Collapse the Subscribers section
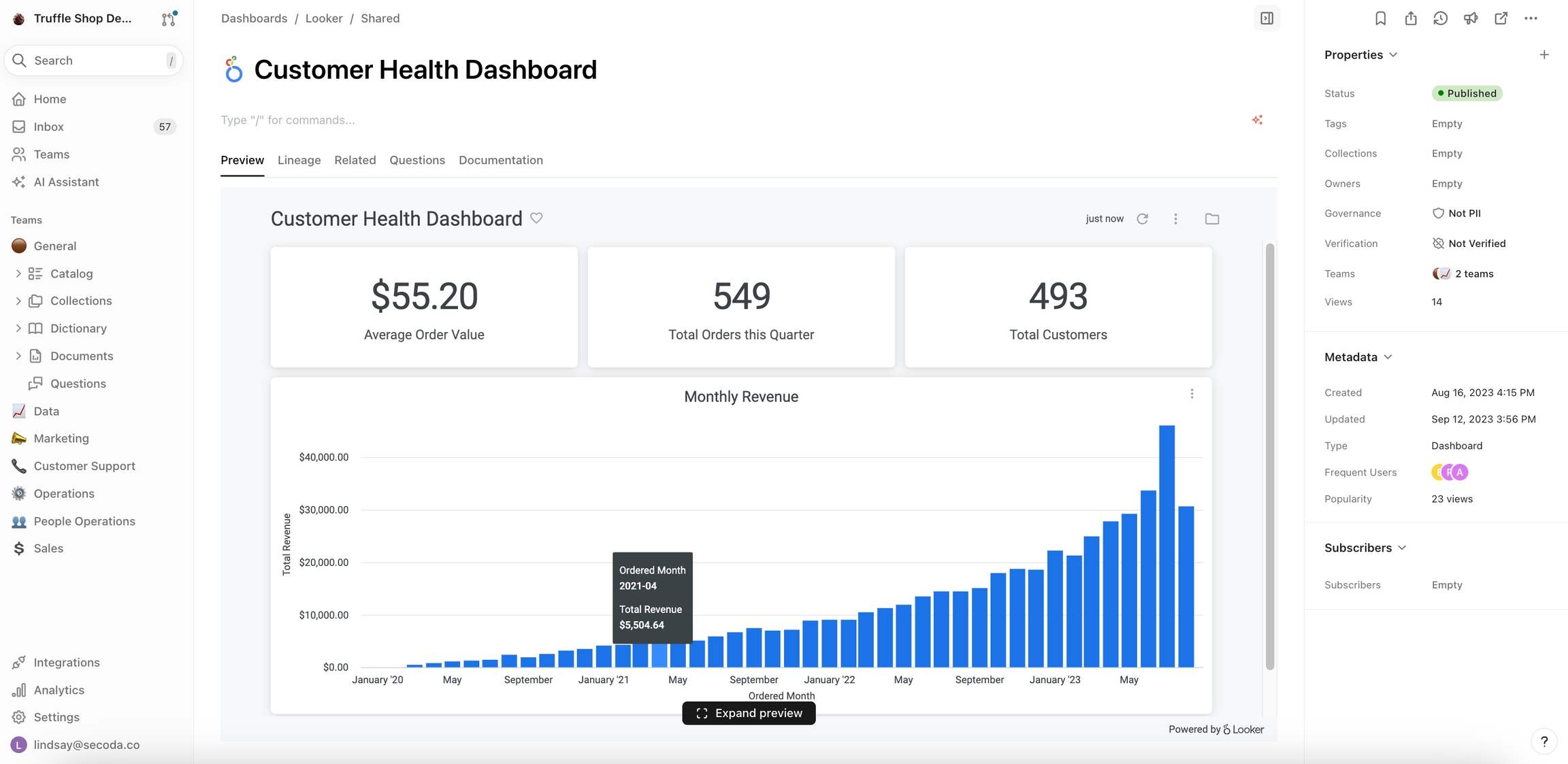Screen dimensions: 1568x764 coord(1402,548)
